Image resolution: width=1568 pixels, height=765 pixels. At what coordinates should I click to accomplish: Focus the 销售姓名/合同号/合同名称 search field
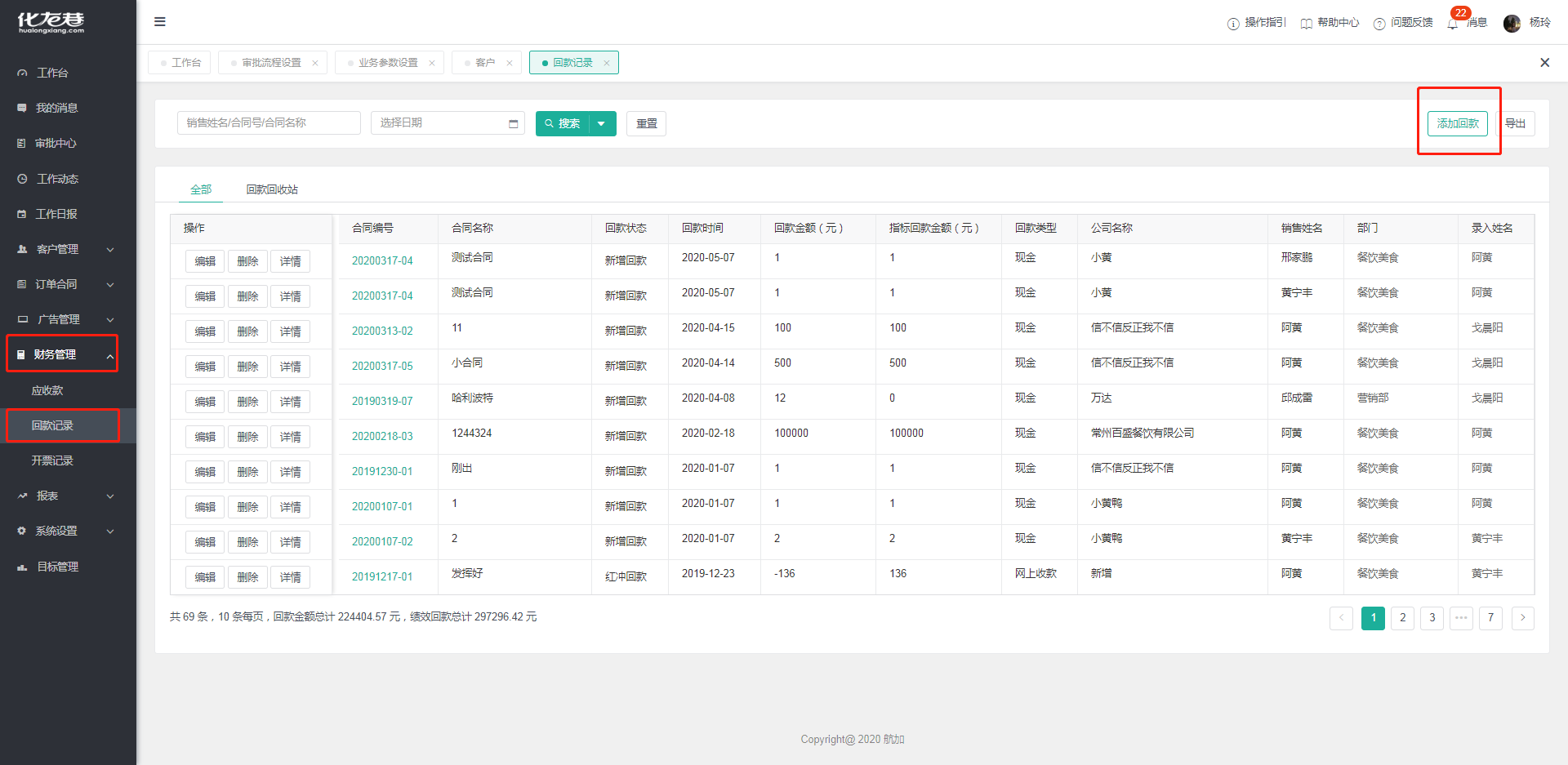coord(269,123)
